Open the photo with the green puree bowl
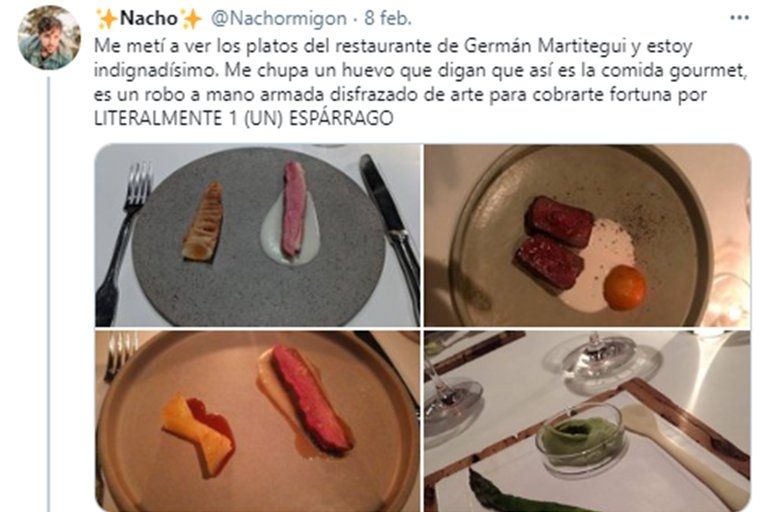 click(587, 421)
